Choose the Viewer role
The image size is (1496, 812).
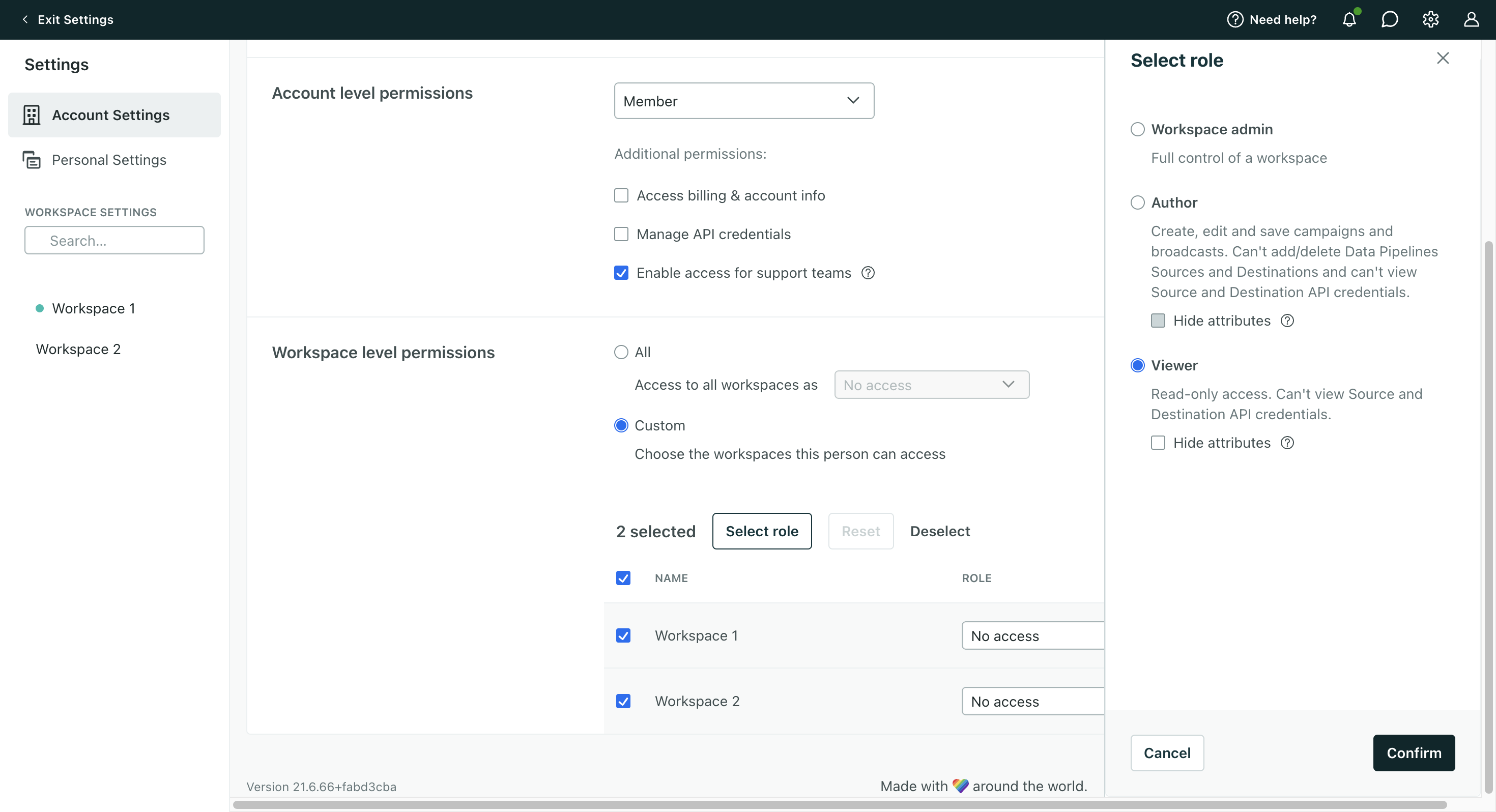[x=1137, y=365]
